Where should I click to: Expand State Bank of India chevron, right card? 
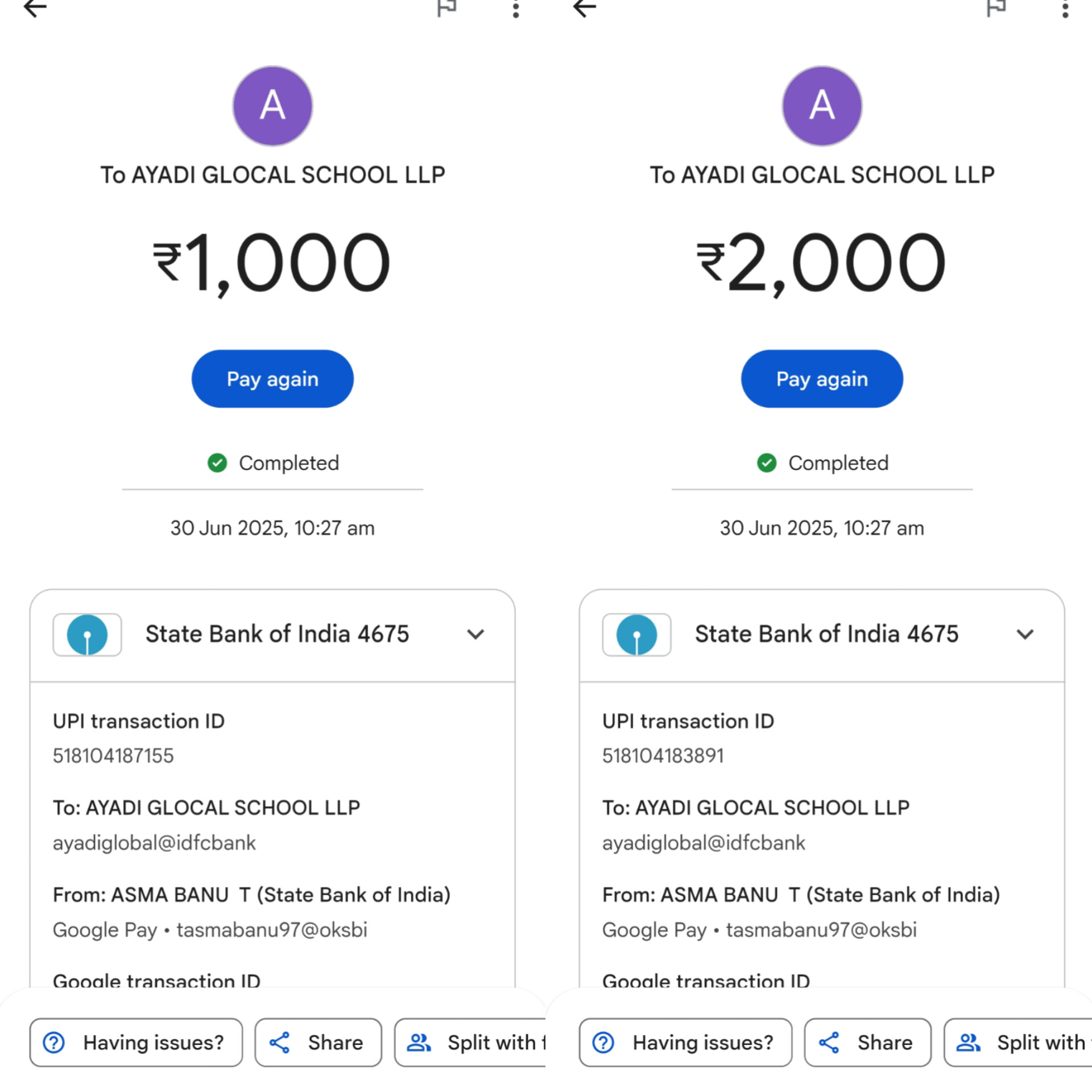click(1025, 634)
